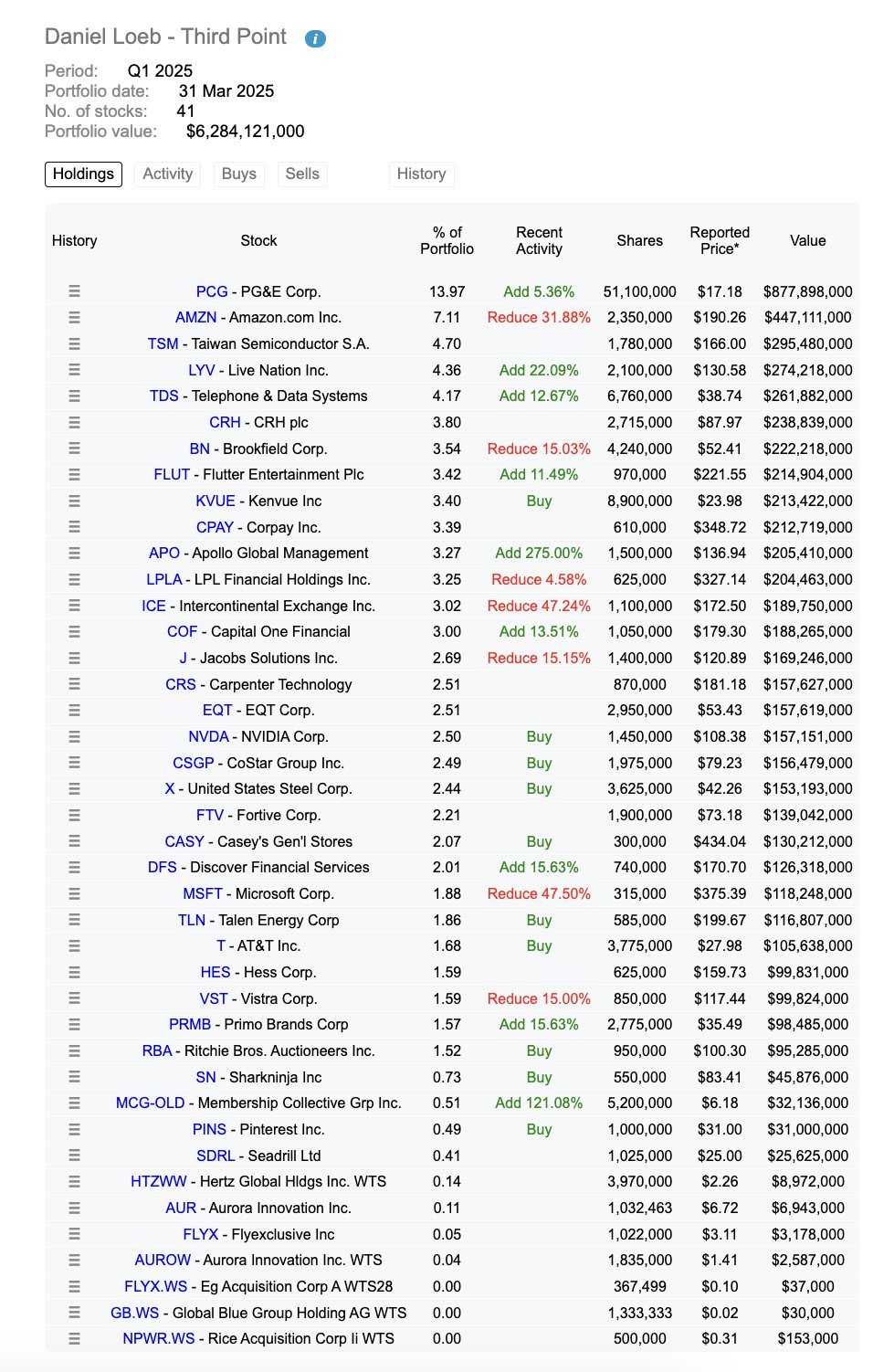Open history icon for KVUE row
The height and width of the screenshot is (1372, 873).
(x=74, y=501)
